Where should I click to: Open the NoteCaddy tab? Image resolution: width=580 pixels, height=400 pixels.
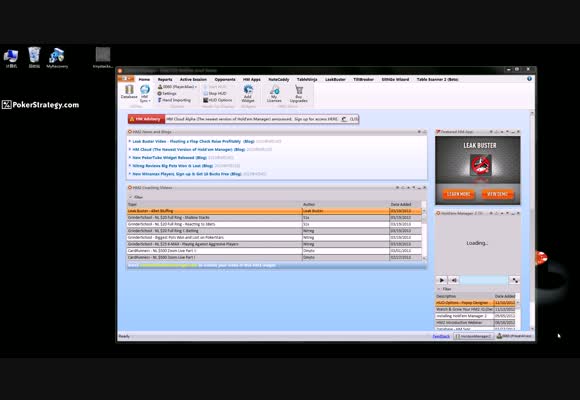(279, 80)
